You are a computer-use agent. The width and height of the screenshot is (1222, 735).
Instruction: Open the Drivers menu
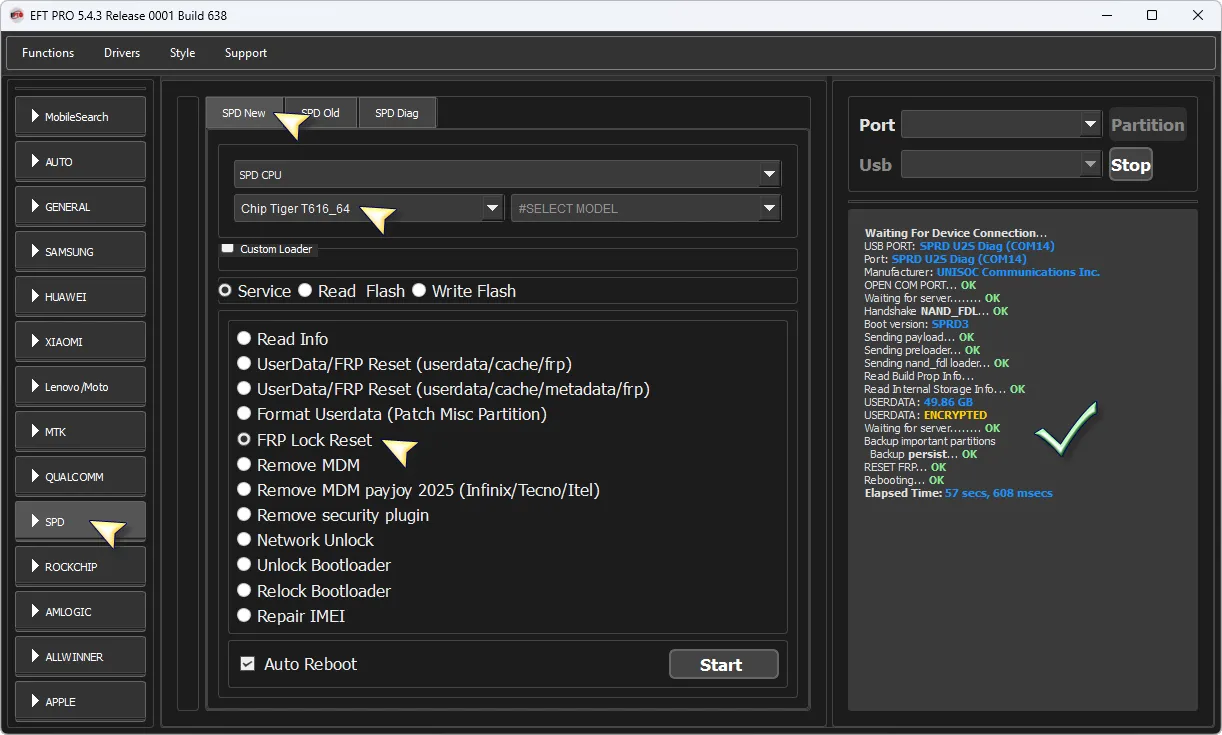click(x=122, y=53)
